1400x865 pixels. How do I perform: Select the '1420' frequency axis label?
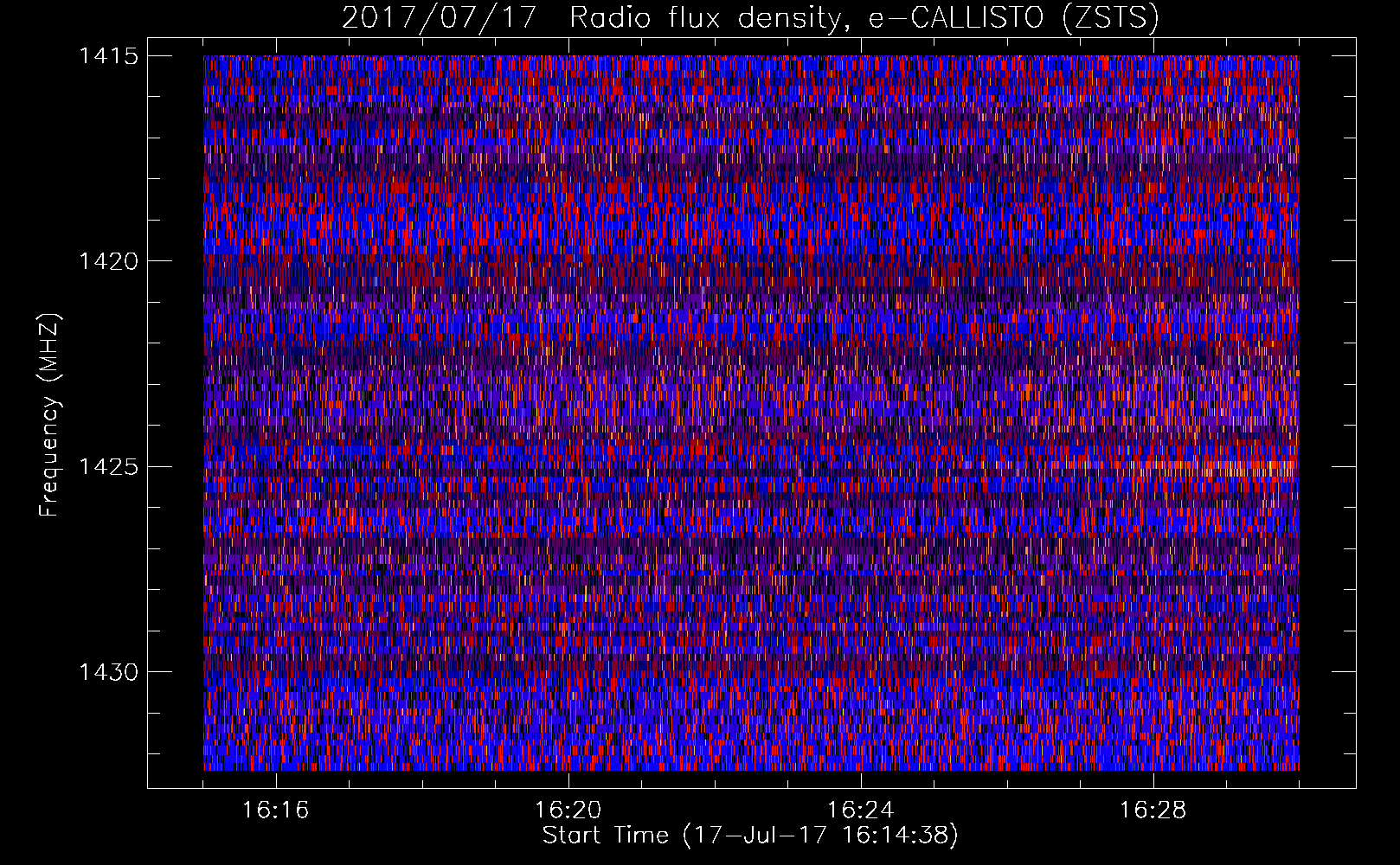[x=108, y=261]
